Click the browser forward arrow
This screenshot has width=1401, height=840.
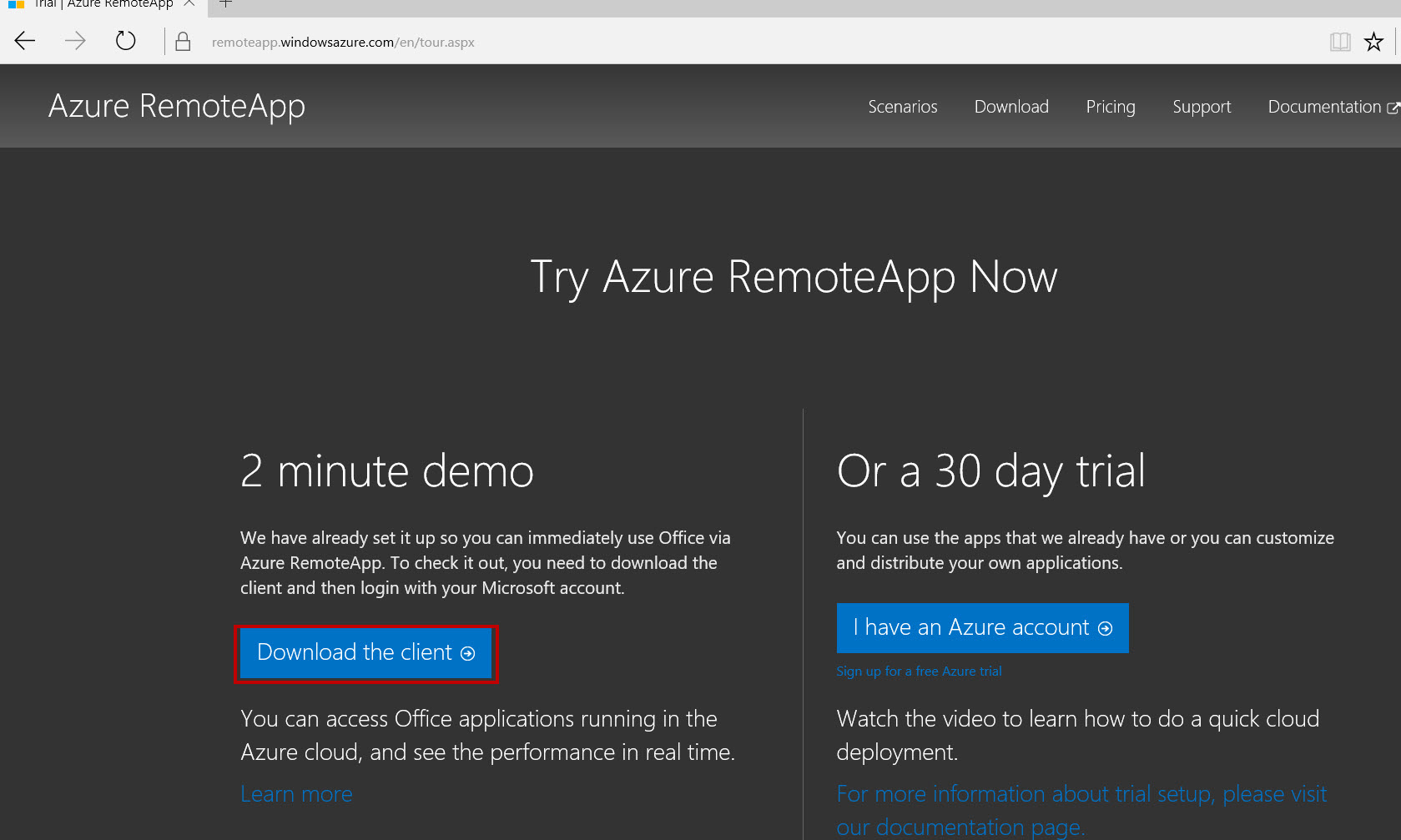tap(75, 41)
